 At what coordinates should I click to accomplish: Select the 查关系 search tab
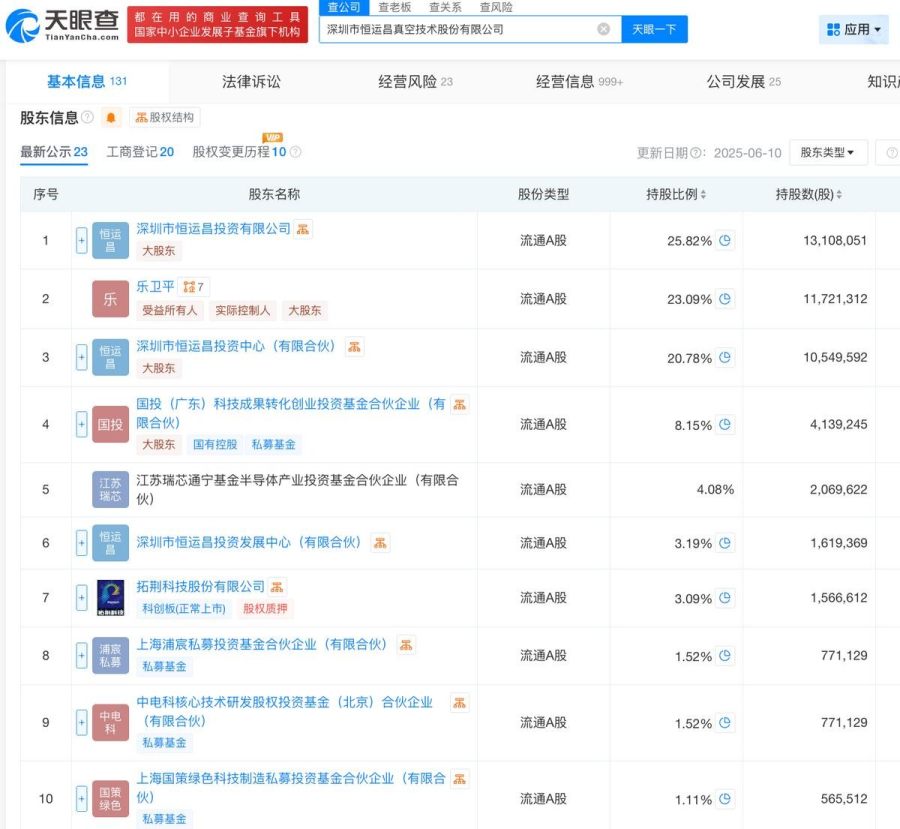coord(445,7)
